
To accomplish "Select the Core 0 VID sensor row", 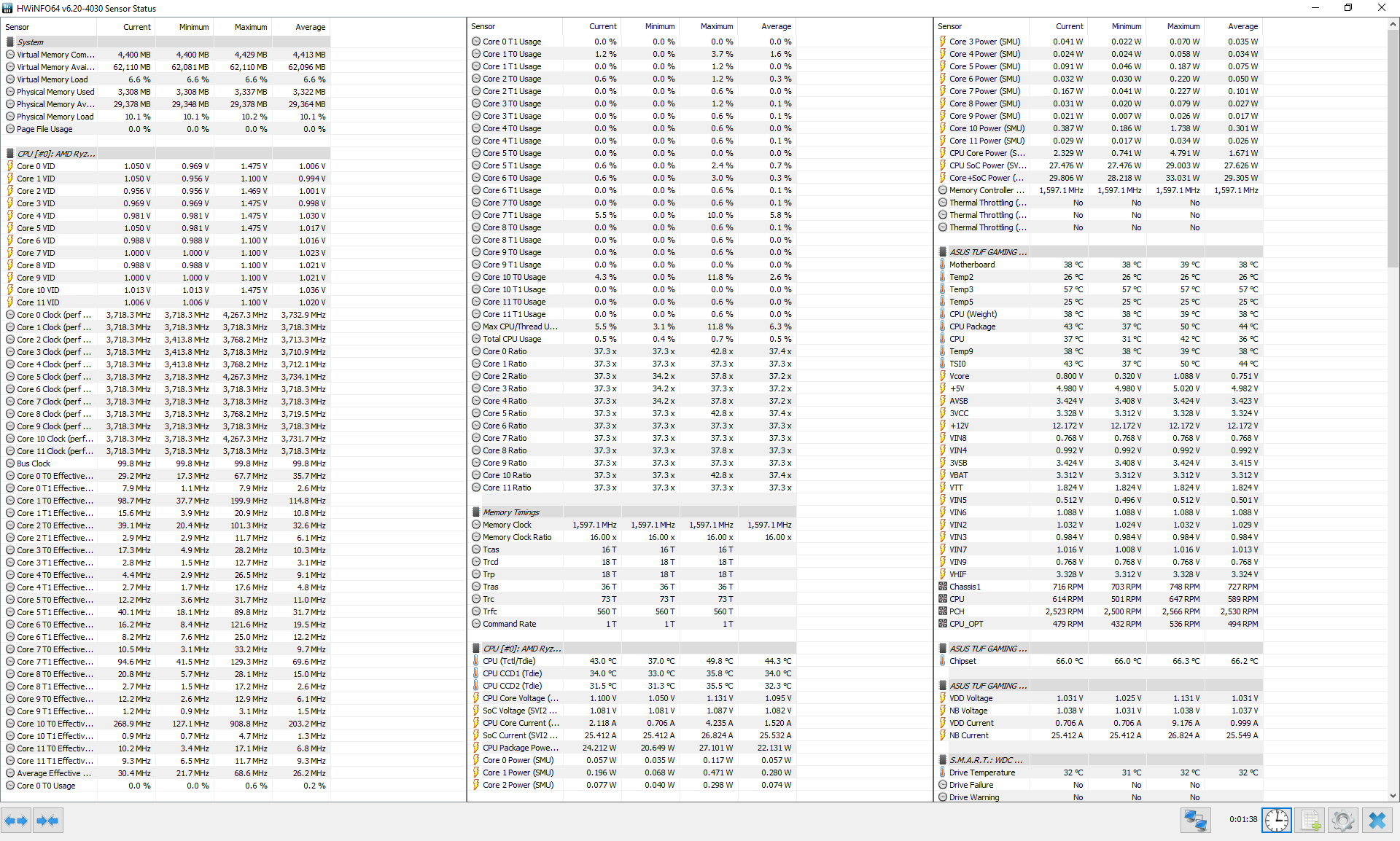I will [x=36, y=166].
